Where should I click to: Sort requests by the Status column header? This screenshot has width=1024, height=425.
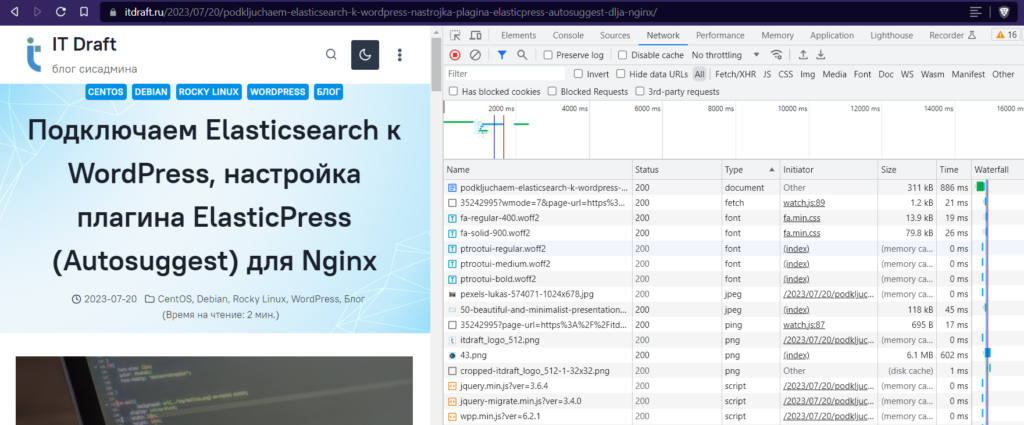pyautogui.click(x=677, y=170)
